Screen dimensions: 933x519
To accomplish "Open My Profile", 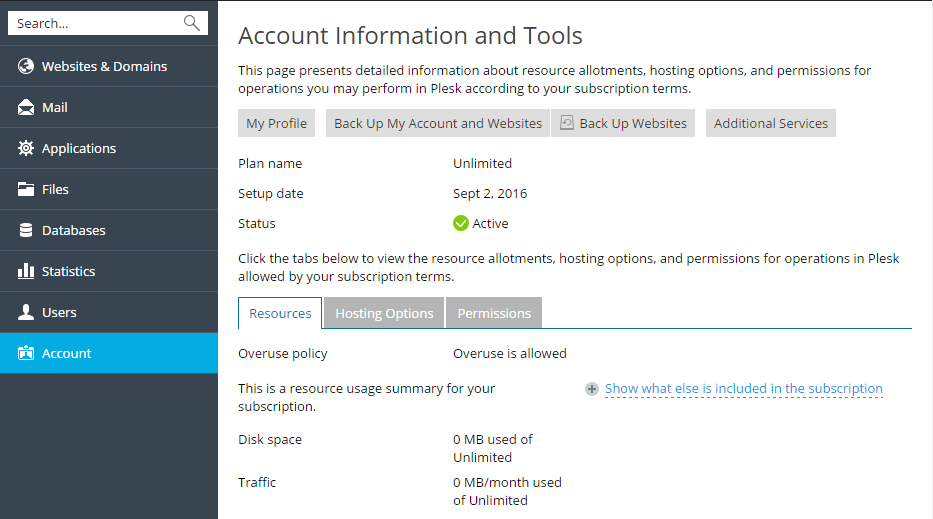I will coord(276,123).
